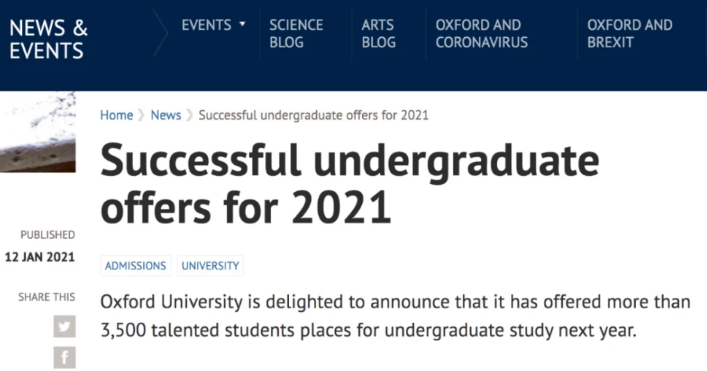This screenshot has width=707, height=371.
Task: Open the Events menu item
Action: tap(207, 25)
